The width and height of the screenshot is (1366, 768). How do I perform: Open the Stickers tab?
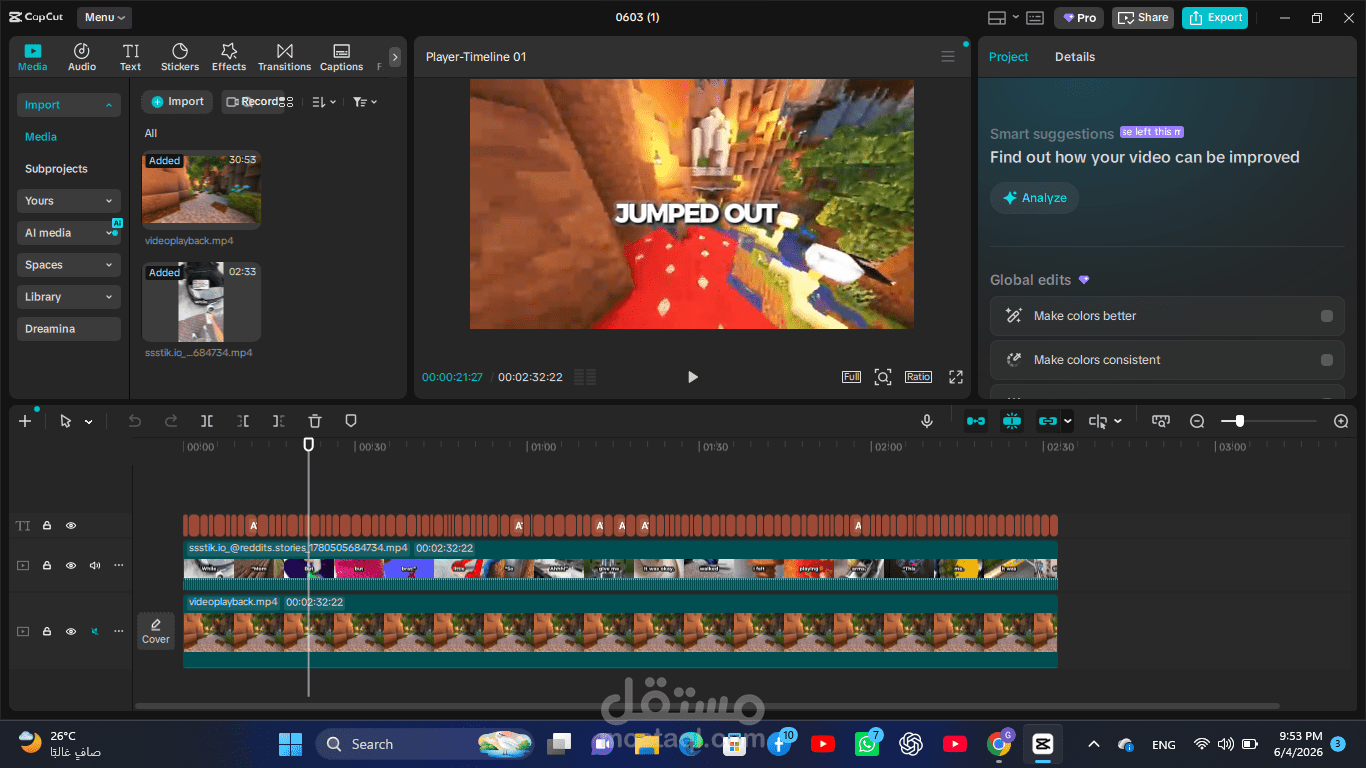(x=180, y=58)
